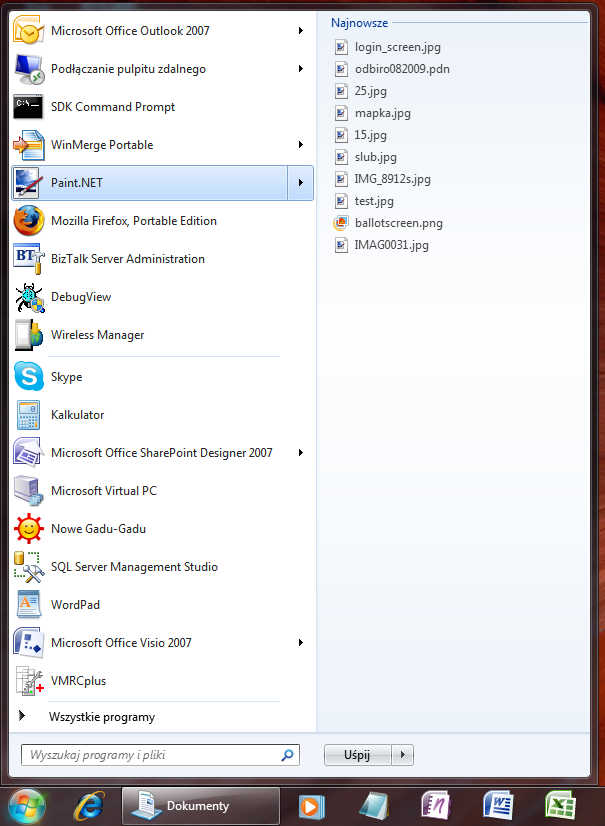The image size is (605, 826).
Task: Click the Nowe Gadu-Gadu label
Action: pos(99,529)
